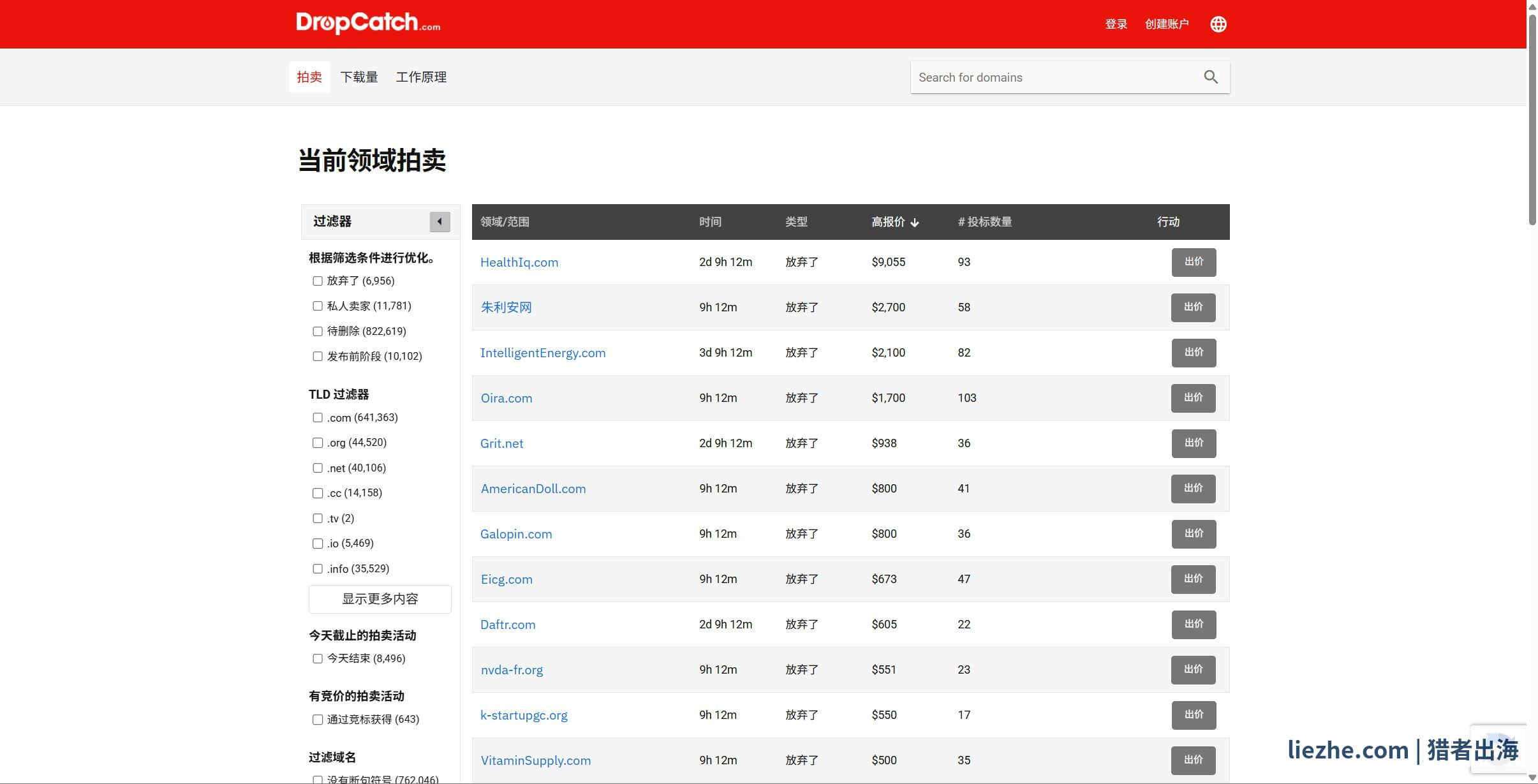Enable the .net TLD filter
This screenshot has height=784, width=1538.
pos(318,468)
